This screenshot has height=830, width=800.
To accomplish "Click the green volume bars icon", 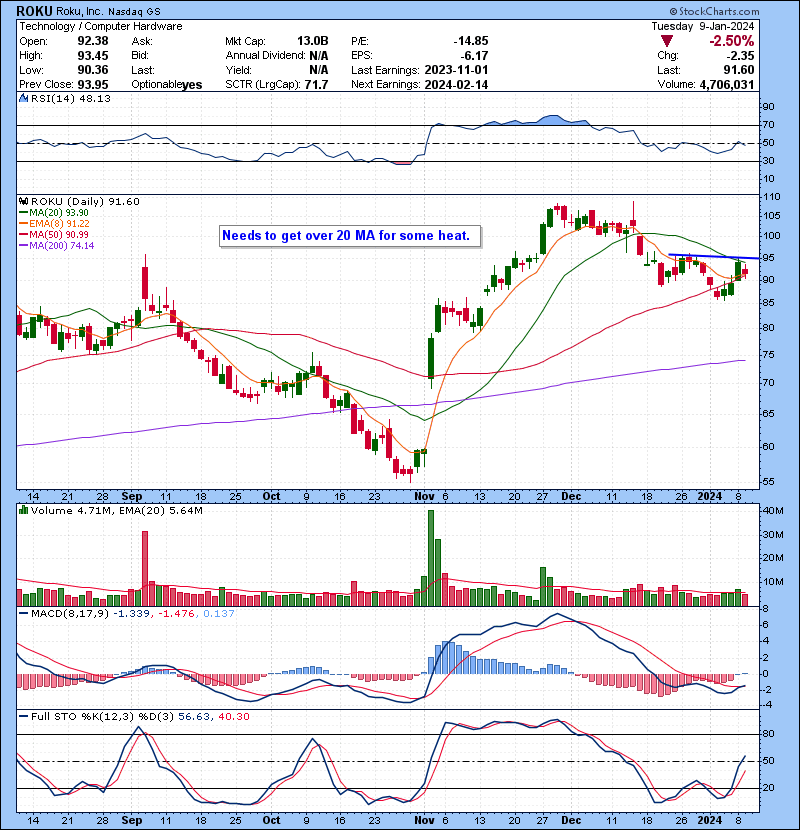I will click(23, 510).
